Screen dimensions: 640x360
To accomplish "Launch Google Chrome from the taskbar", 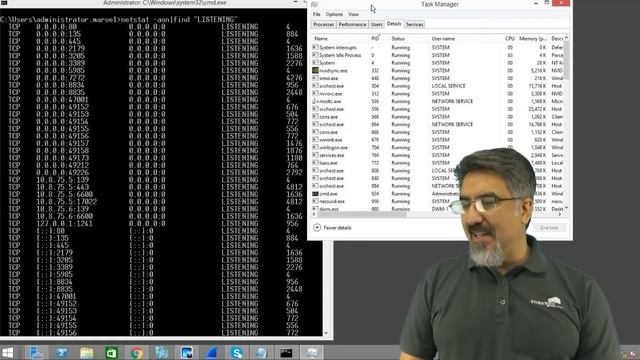I will click(x=137, y=352).
